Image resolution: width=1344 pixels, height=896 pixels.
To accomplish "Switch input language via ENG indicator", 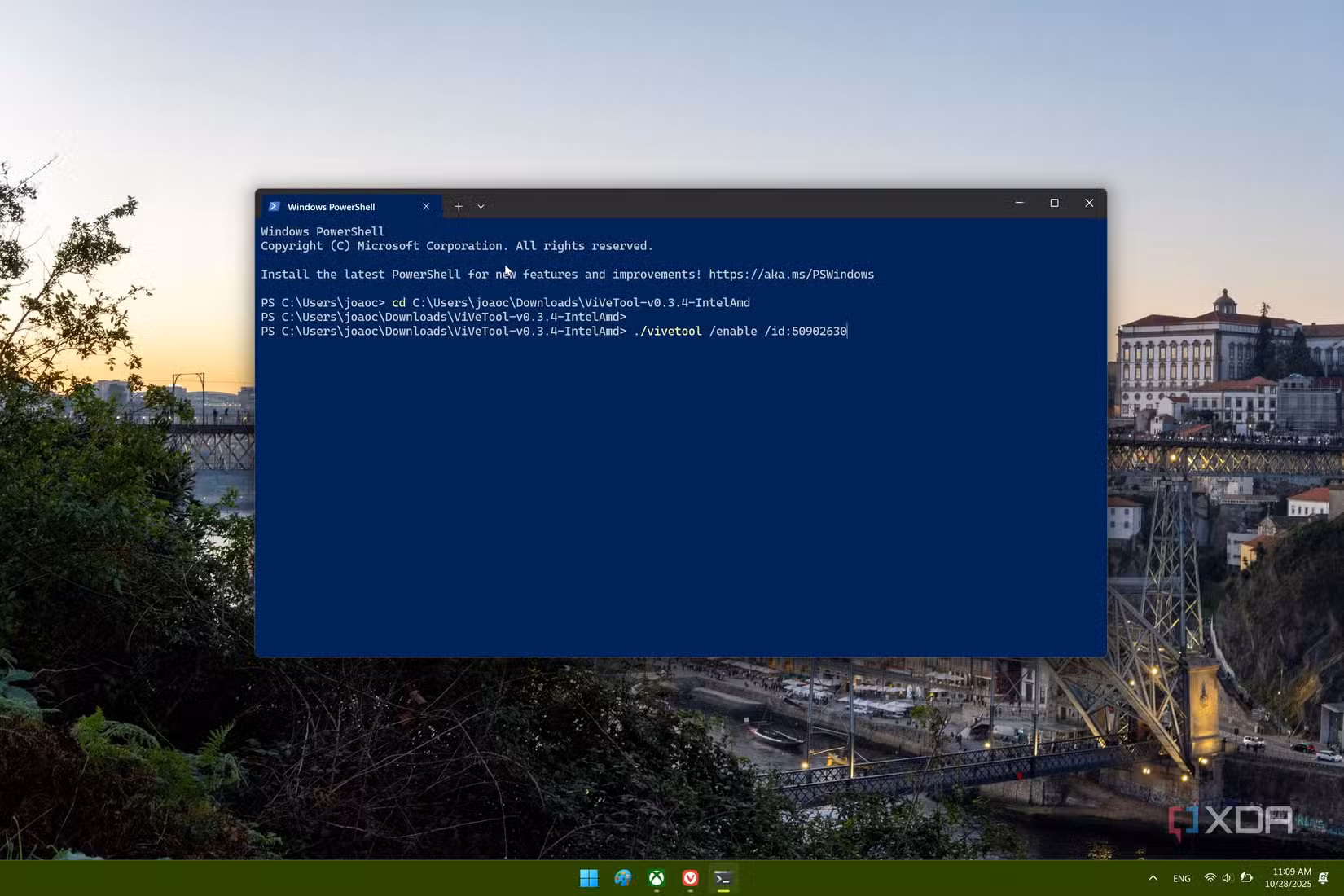I will tap(1182, 878).
